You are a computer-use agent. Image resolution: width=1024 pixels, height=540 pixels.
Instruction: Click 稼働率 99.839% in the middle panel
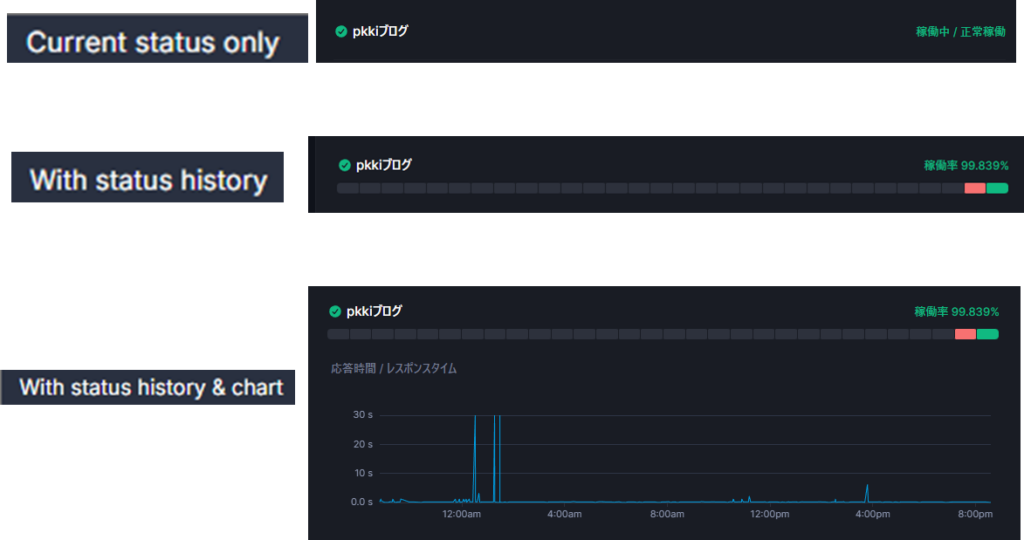(x=966, y=165)
